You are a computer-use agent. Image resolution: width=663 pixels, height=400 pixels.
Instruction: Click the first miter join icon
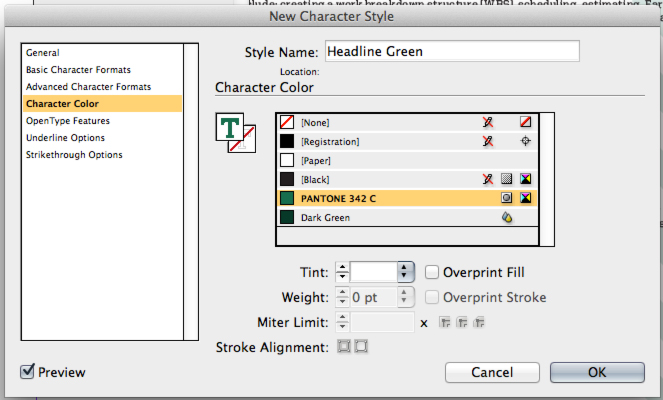tap(444, 323)
